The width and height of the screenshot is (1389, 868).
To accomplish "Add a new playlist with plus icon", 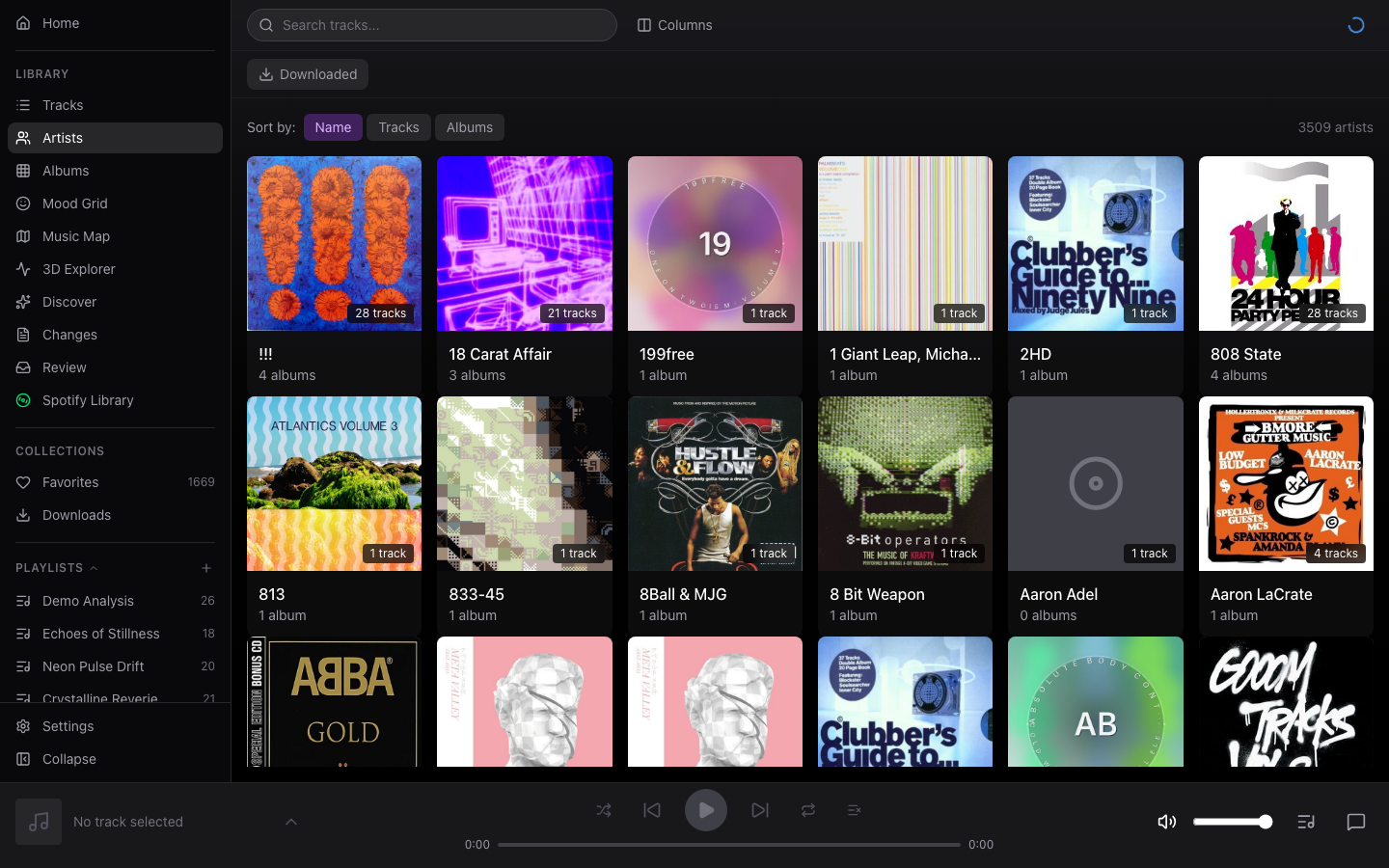I will click(206, 568).
